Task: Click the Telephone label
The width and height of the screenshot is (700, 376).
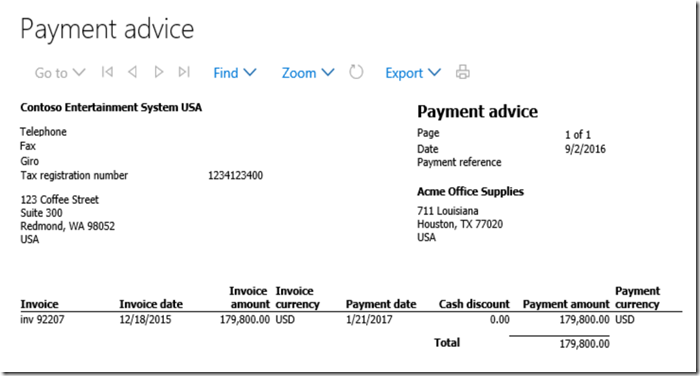Action: click(43, 132)
